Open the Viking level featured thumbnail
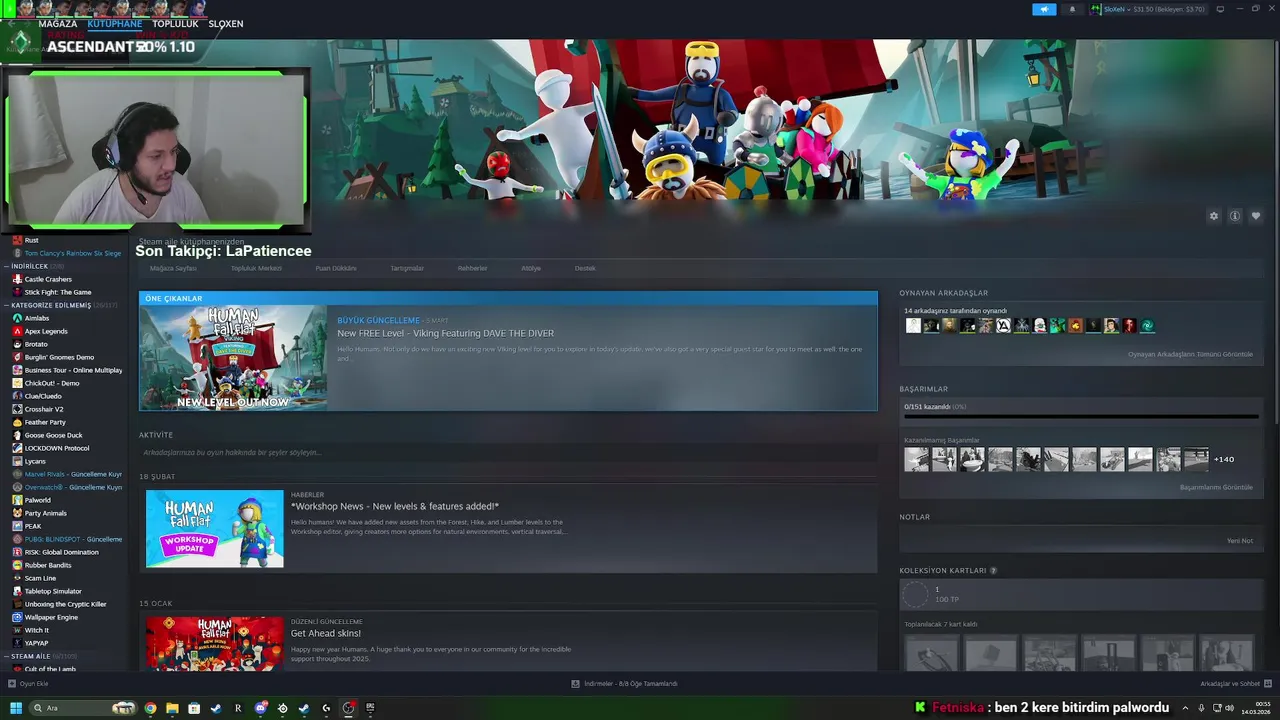The height and width of the screenshot is (720, 1280). 233,357
